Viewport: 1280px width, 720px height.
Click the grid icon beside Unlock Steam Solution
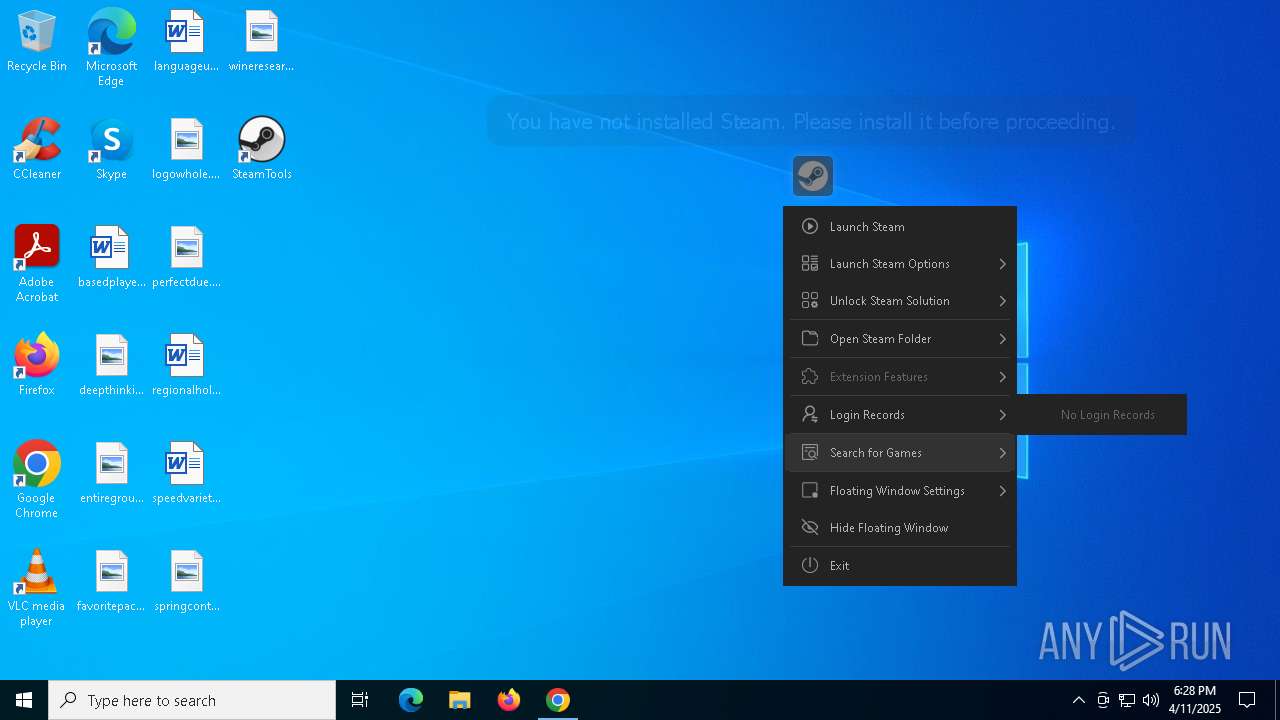810,301
